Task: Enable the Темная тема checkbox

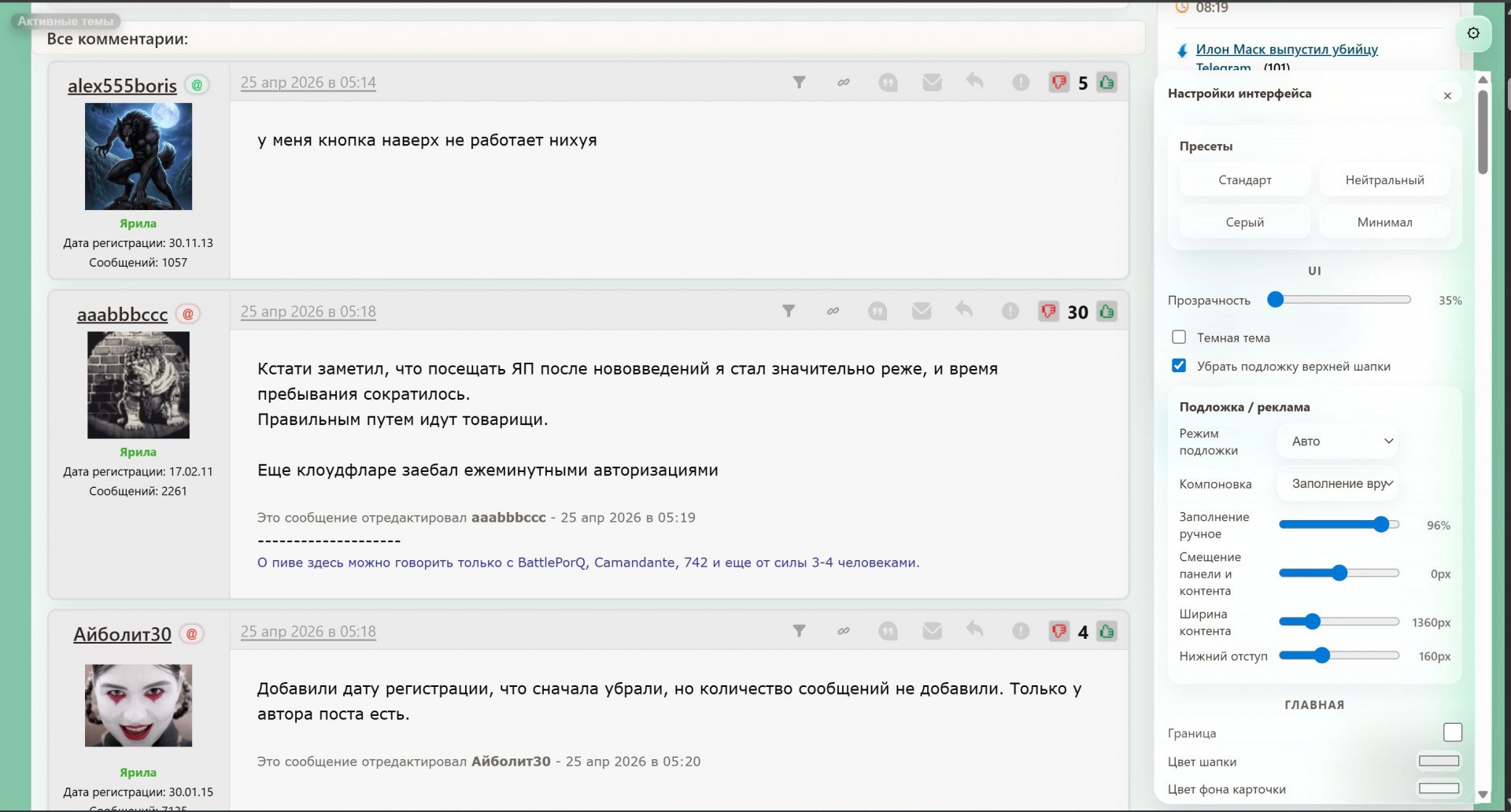Action: tap(1179, 338)
